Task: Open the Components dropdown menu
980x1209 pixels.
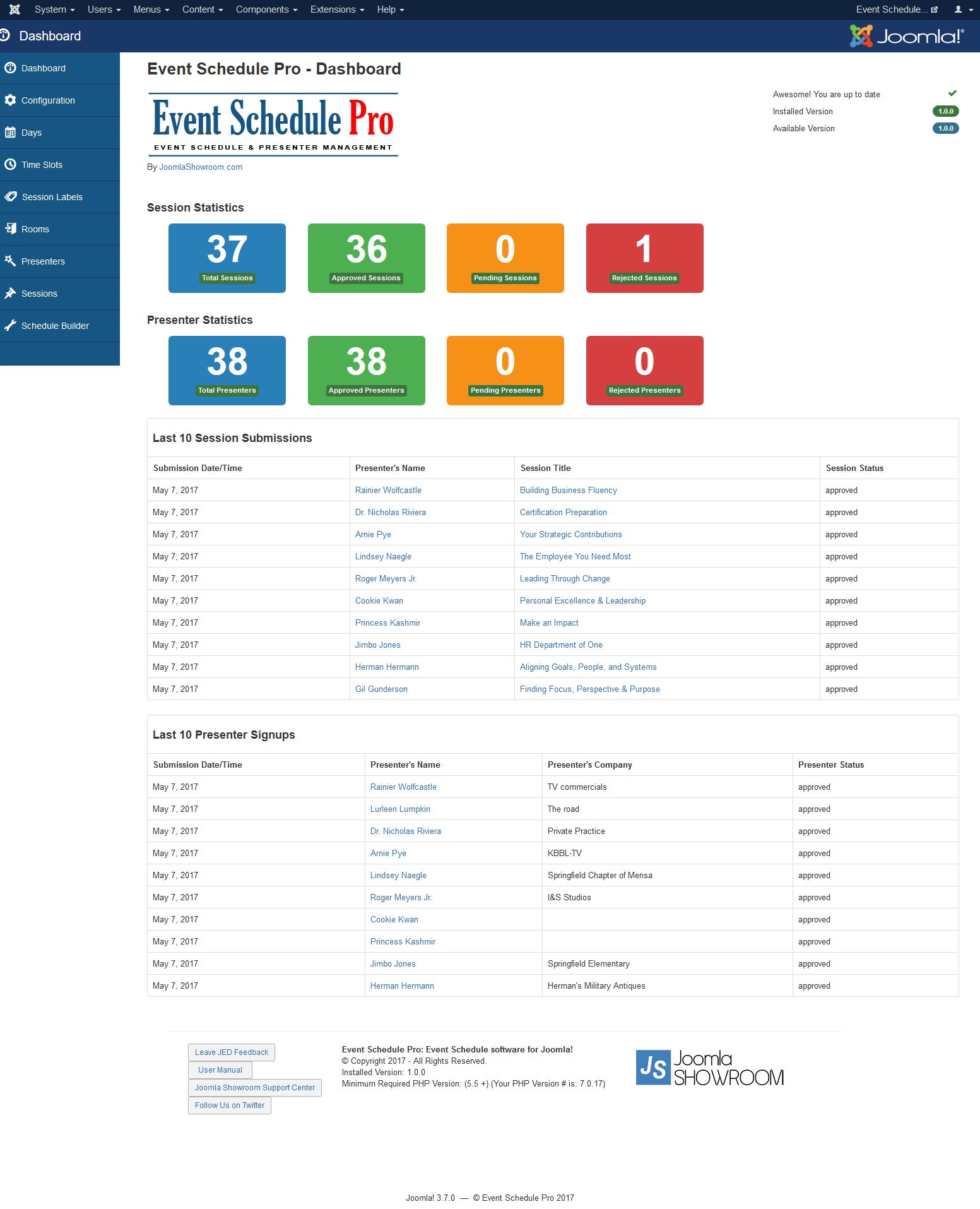Action: pyautogui.click(x=266, y=9)
